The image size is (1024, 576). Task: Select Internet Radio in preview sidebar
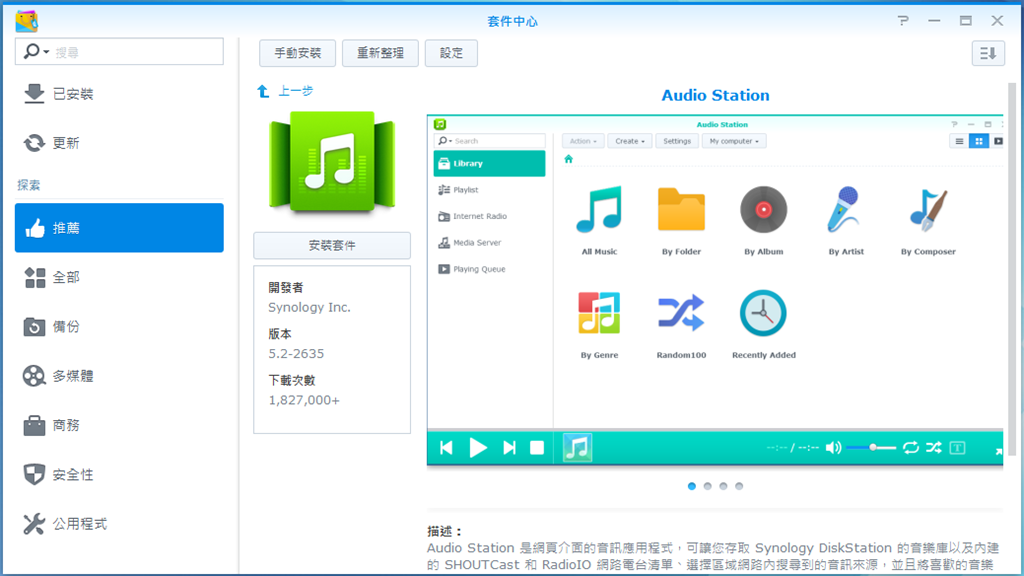(489, 216)
